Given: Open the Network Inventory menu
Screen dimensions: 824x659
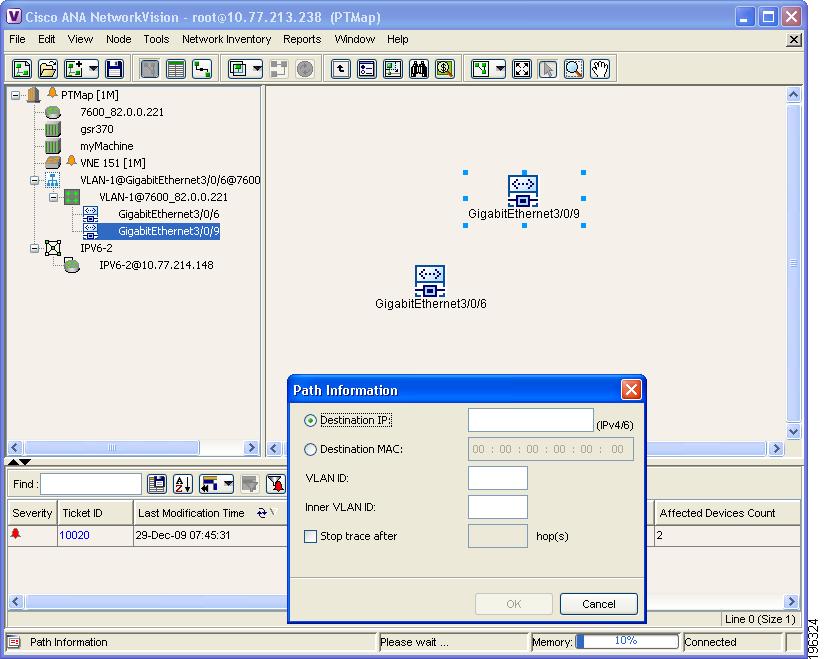Looking at the screenshot, I should tap(226, 39).
